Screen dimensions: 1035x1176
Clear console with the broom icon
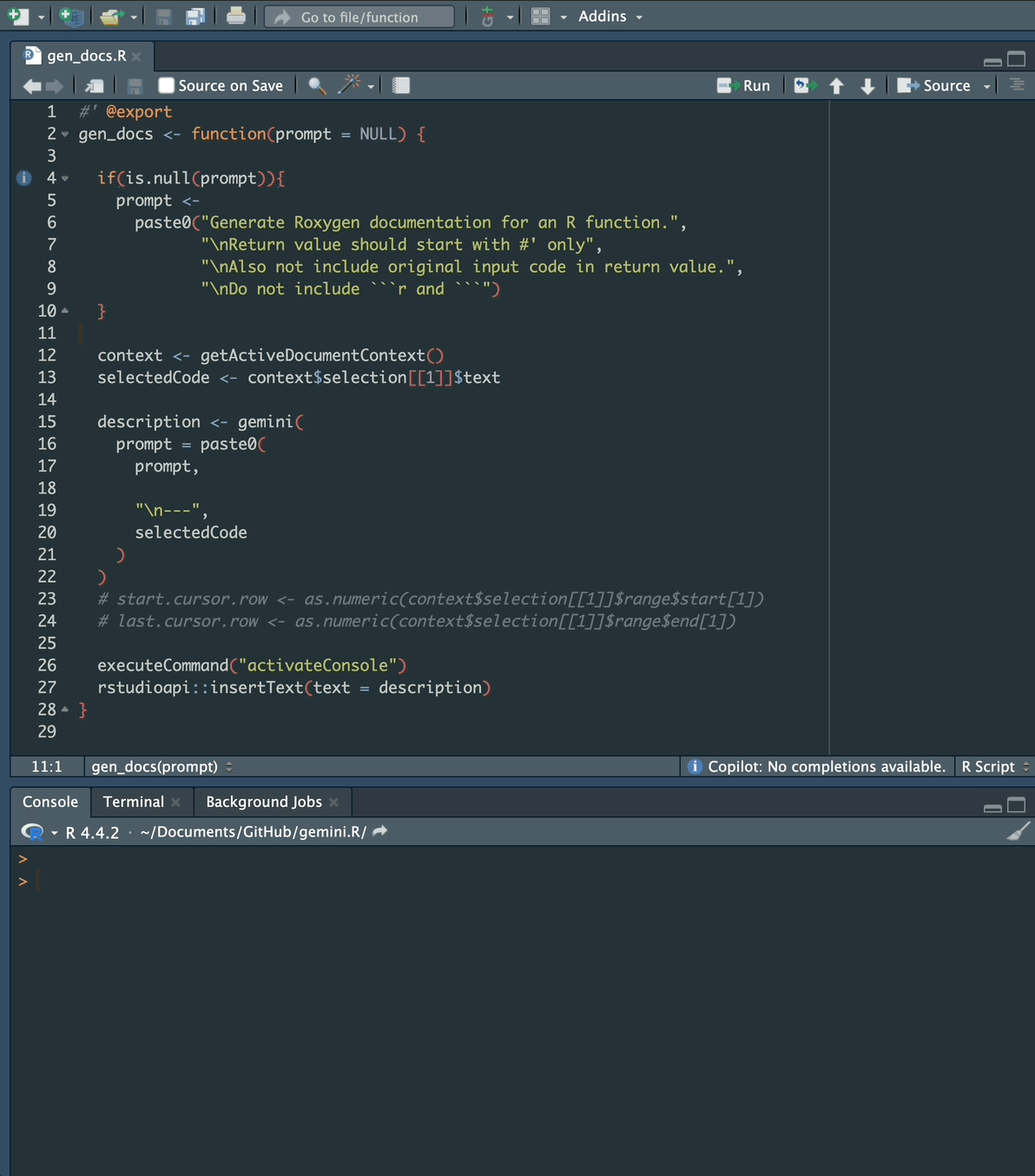pos(1018,831)
